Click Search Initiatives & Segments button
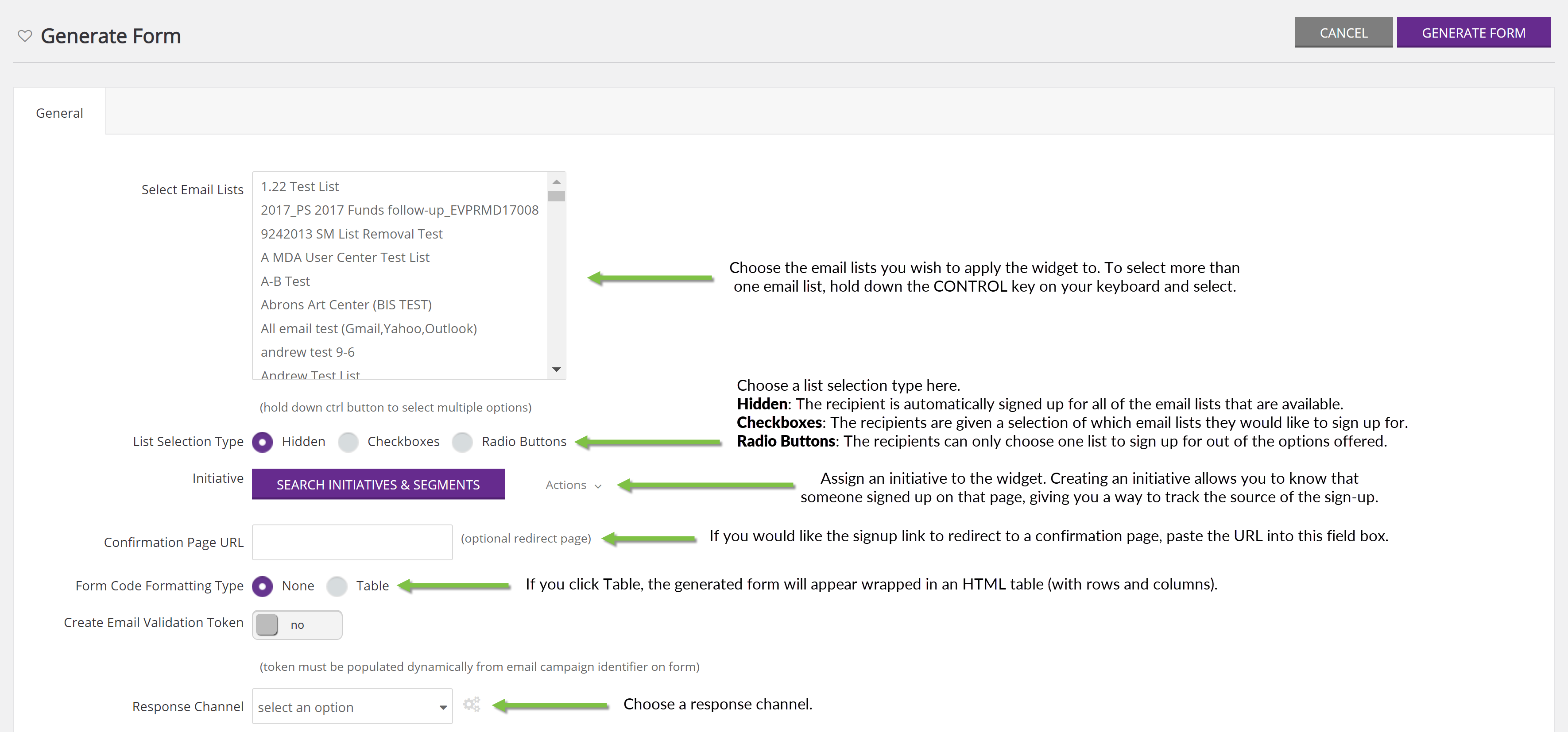This screenshot has width=1568, height=732. click(x=377, y=484)
